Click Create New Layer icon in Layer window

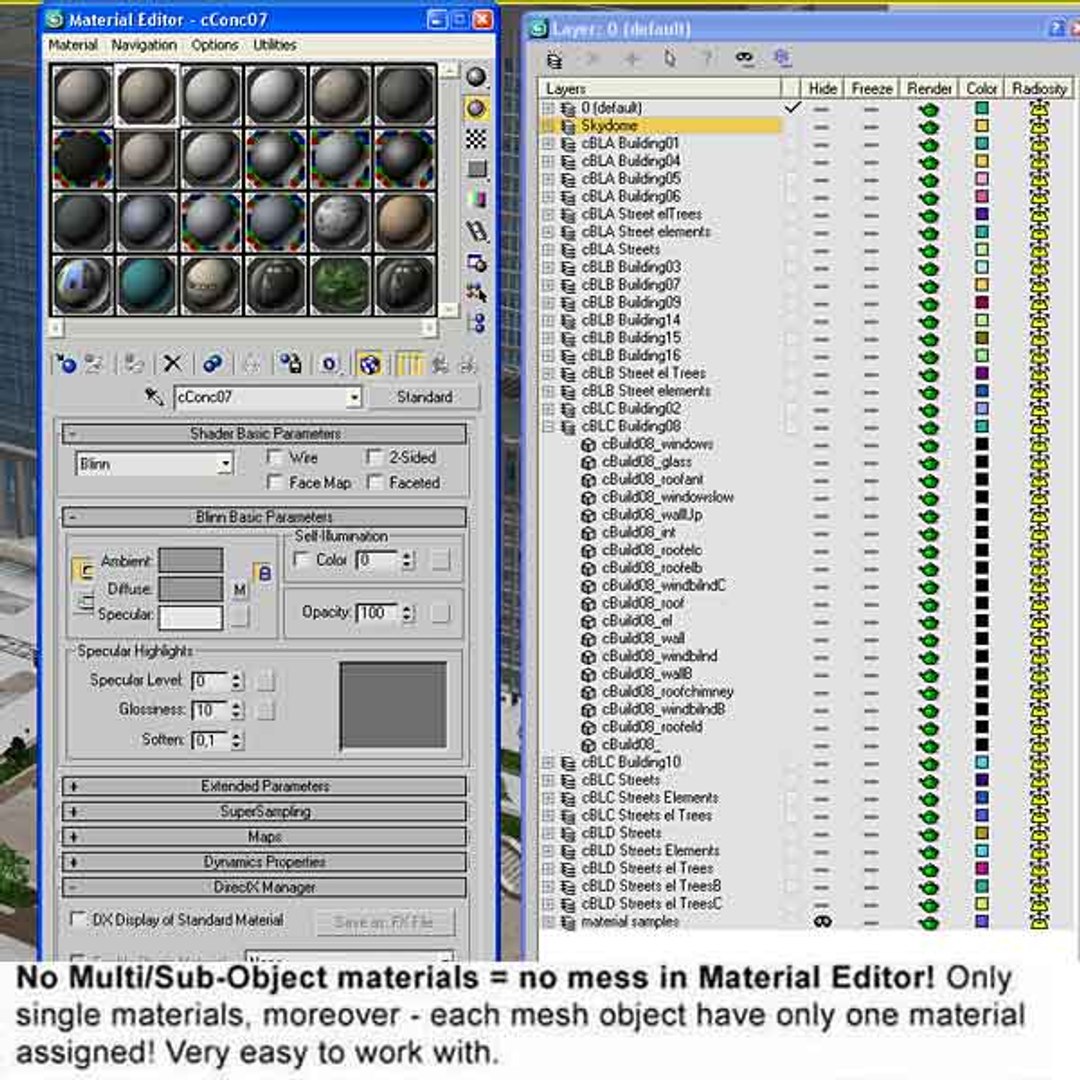(x=554, y=60)
